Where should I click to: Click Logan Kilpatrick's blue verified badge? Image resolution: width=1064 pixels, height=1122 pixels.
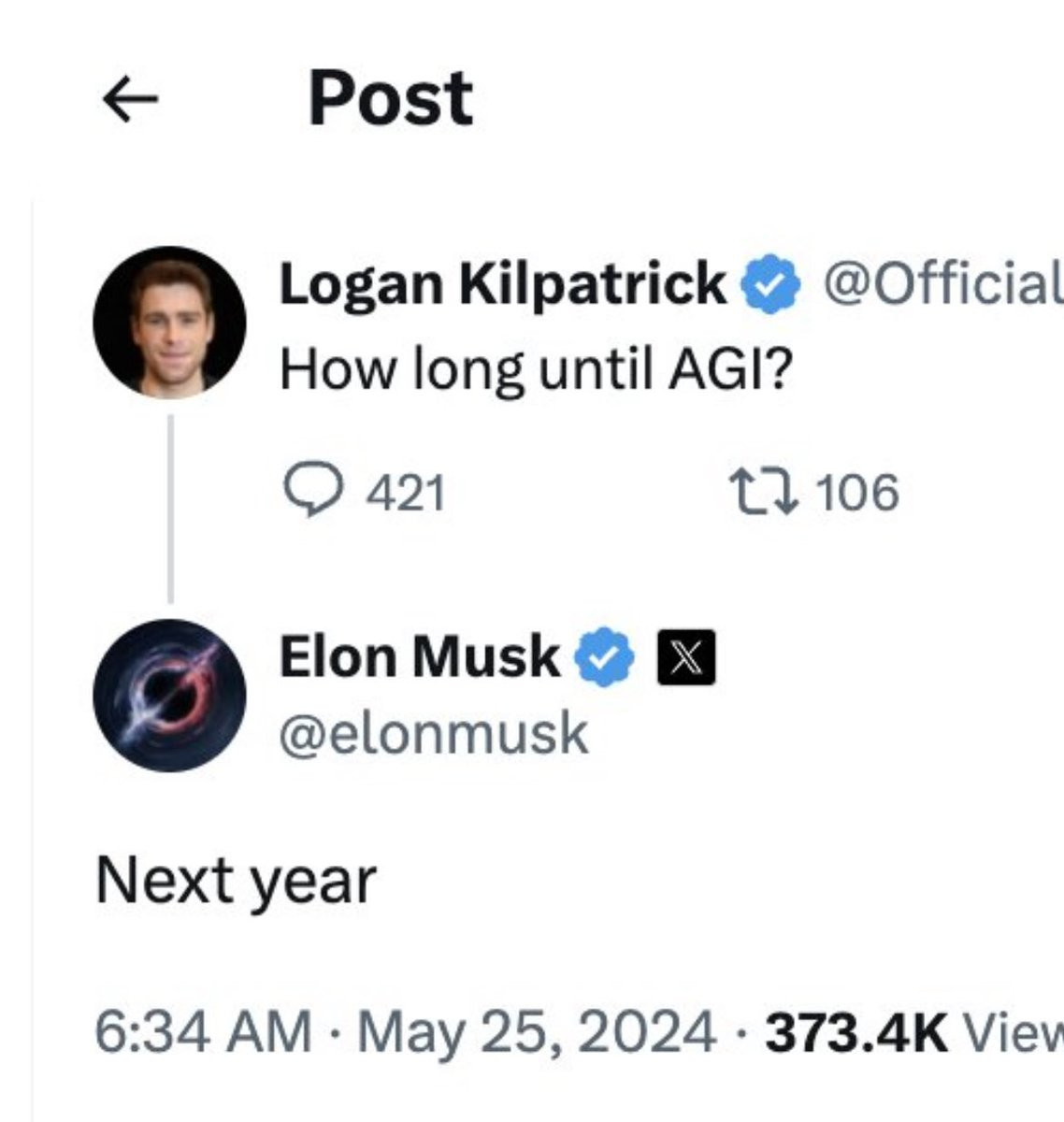click(770, 284)
